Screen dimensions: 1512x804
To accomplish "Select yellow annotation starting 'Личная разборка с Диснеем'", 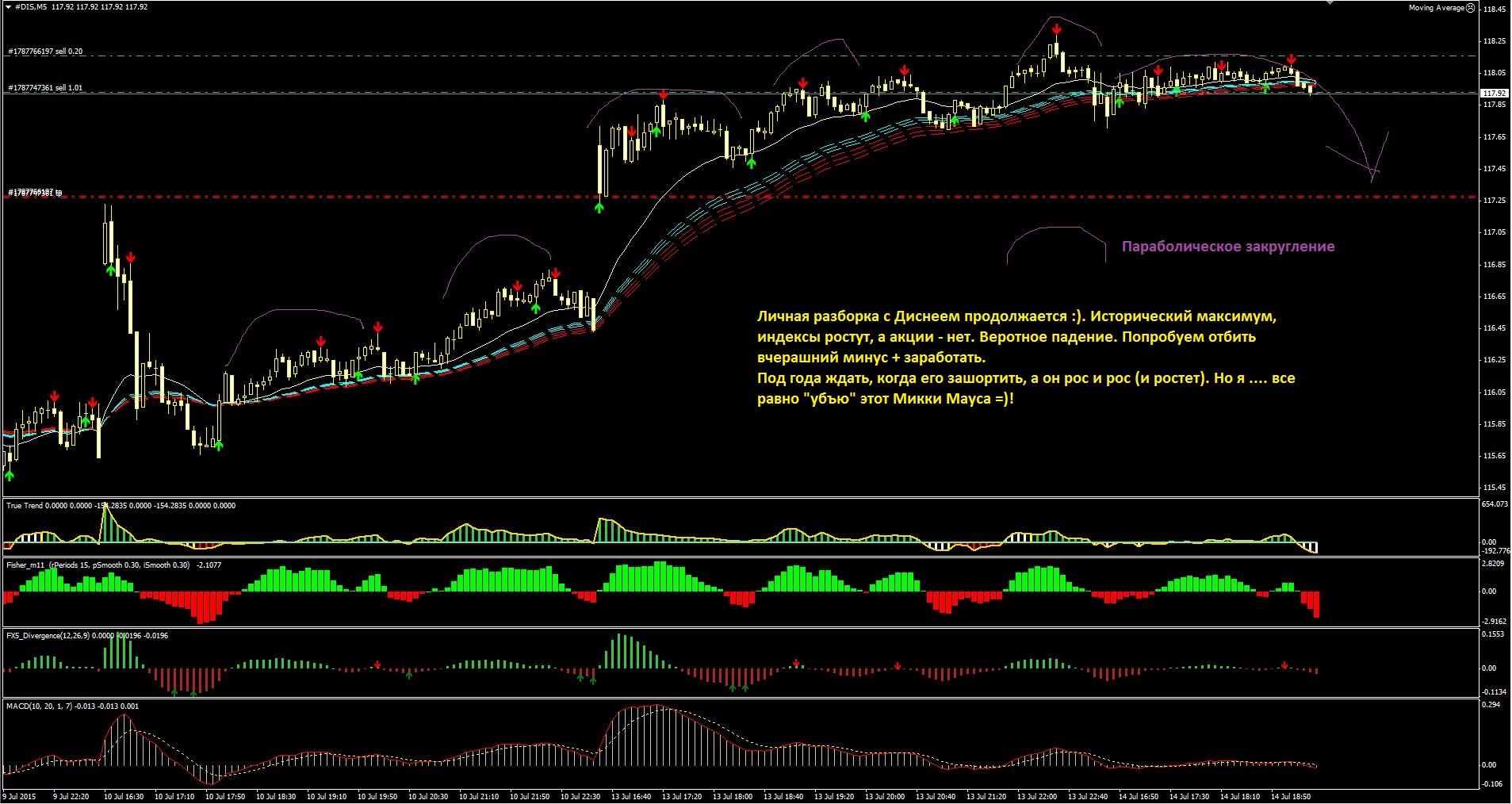I will click(x=1026, y=357).
